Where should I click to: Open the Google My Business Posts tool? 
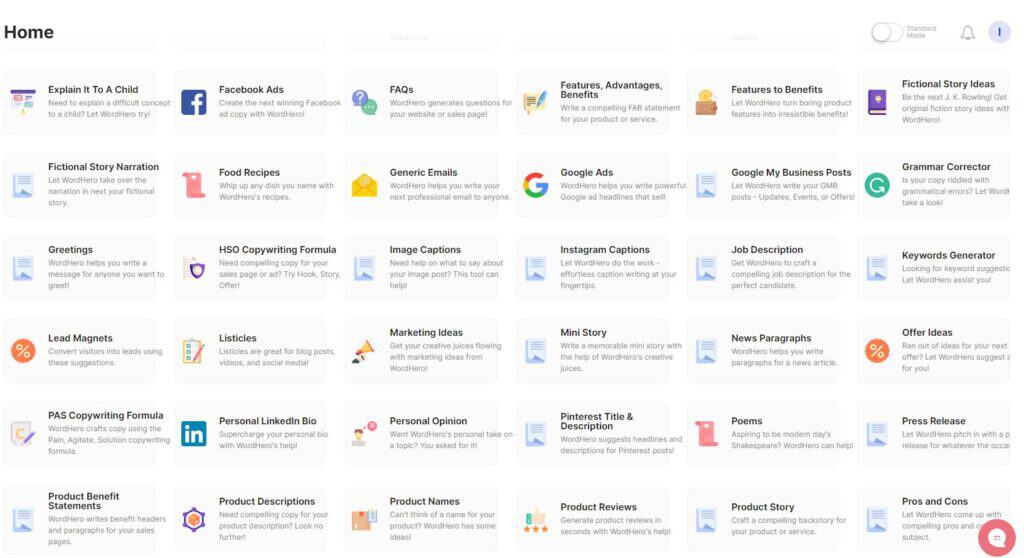coord(763,185)
